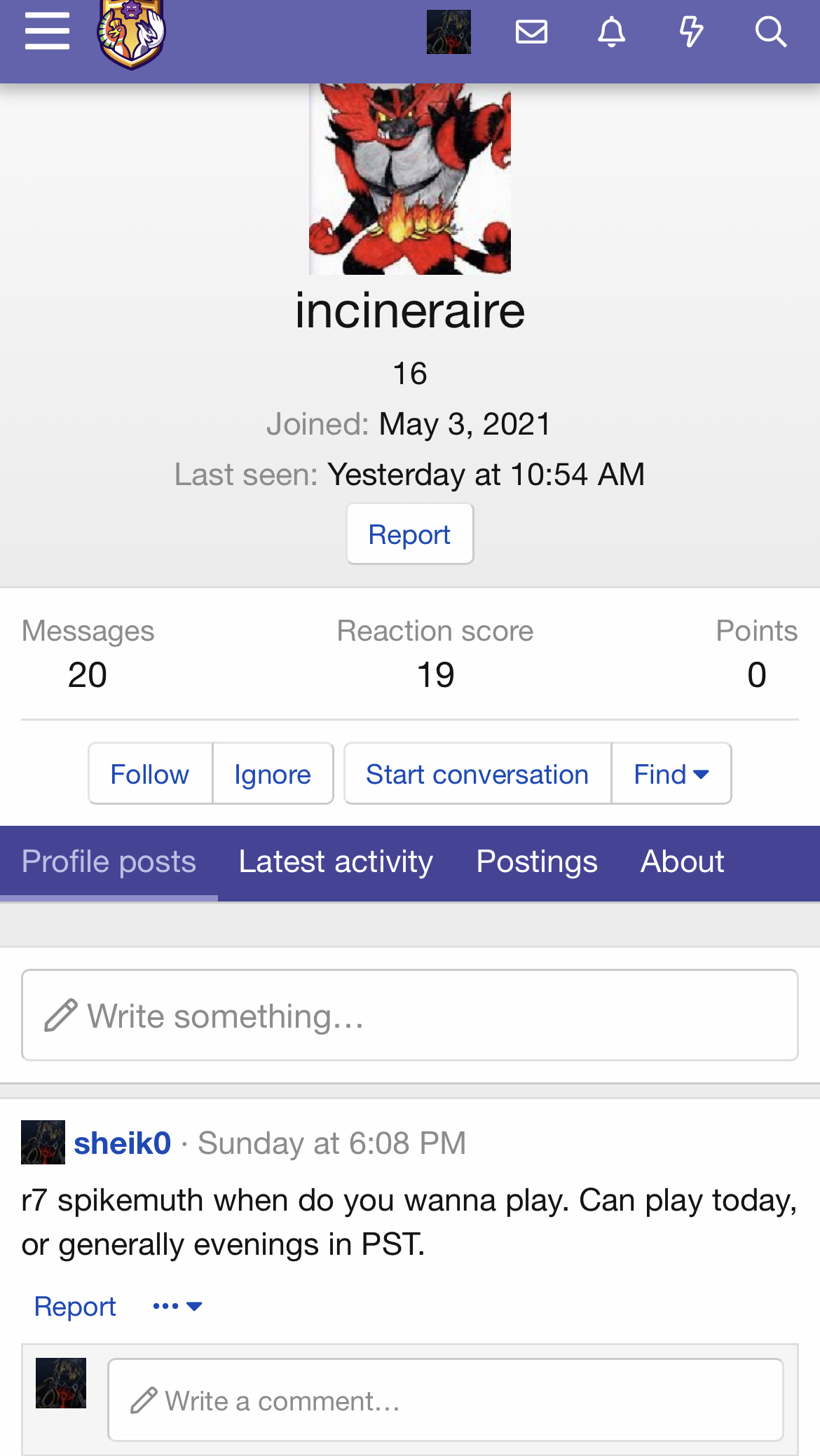Tap the forum shield logo
820x1456 pixels.
point(131,34)
